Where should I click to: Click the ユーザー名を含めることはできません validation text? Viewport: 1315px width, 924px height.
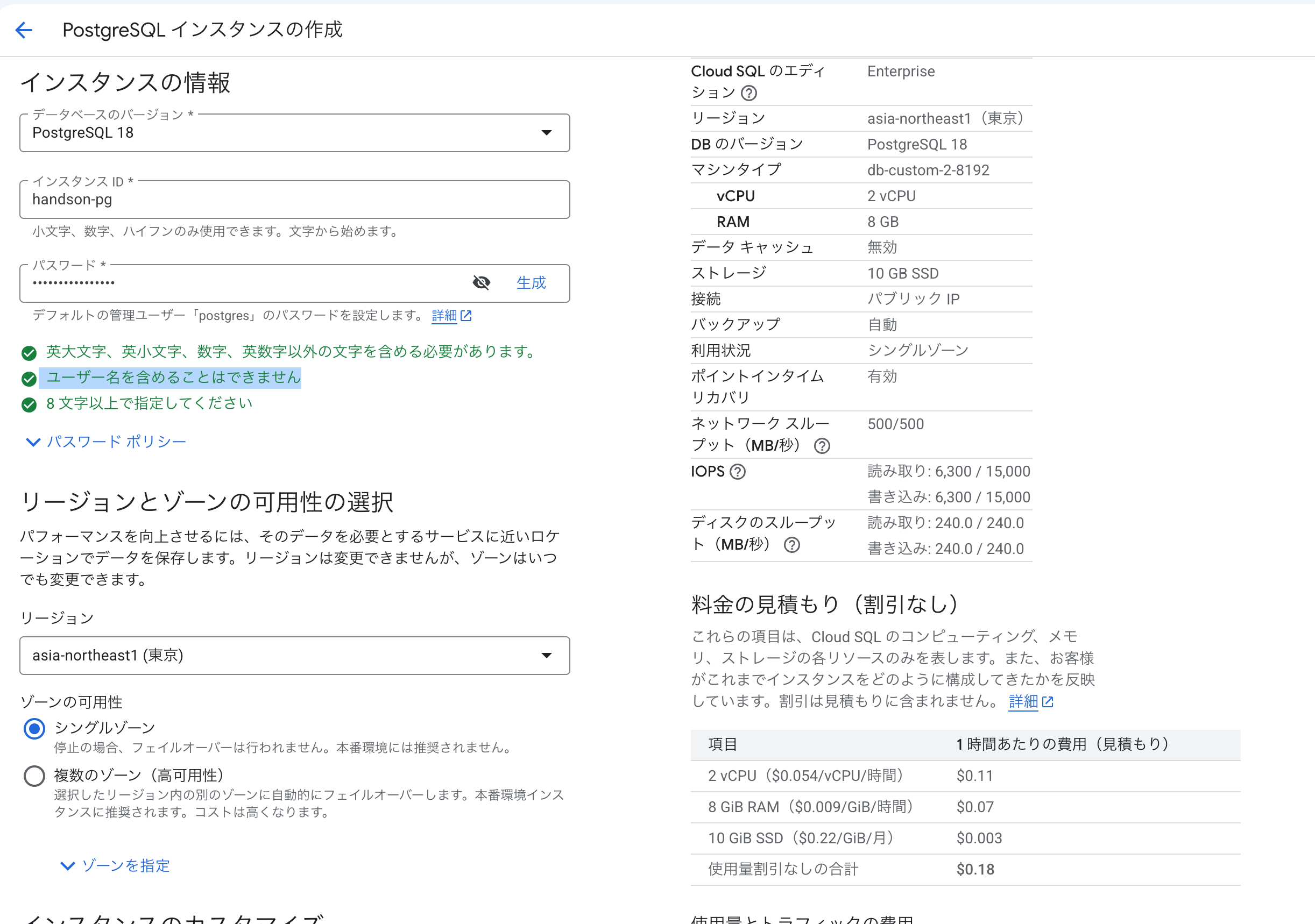[174, 377]
